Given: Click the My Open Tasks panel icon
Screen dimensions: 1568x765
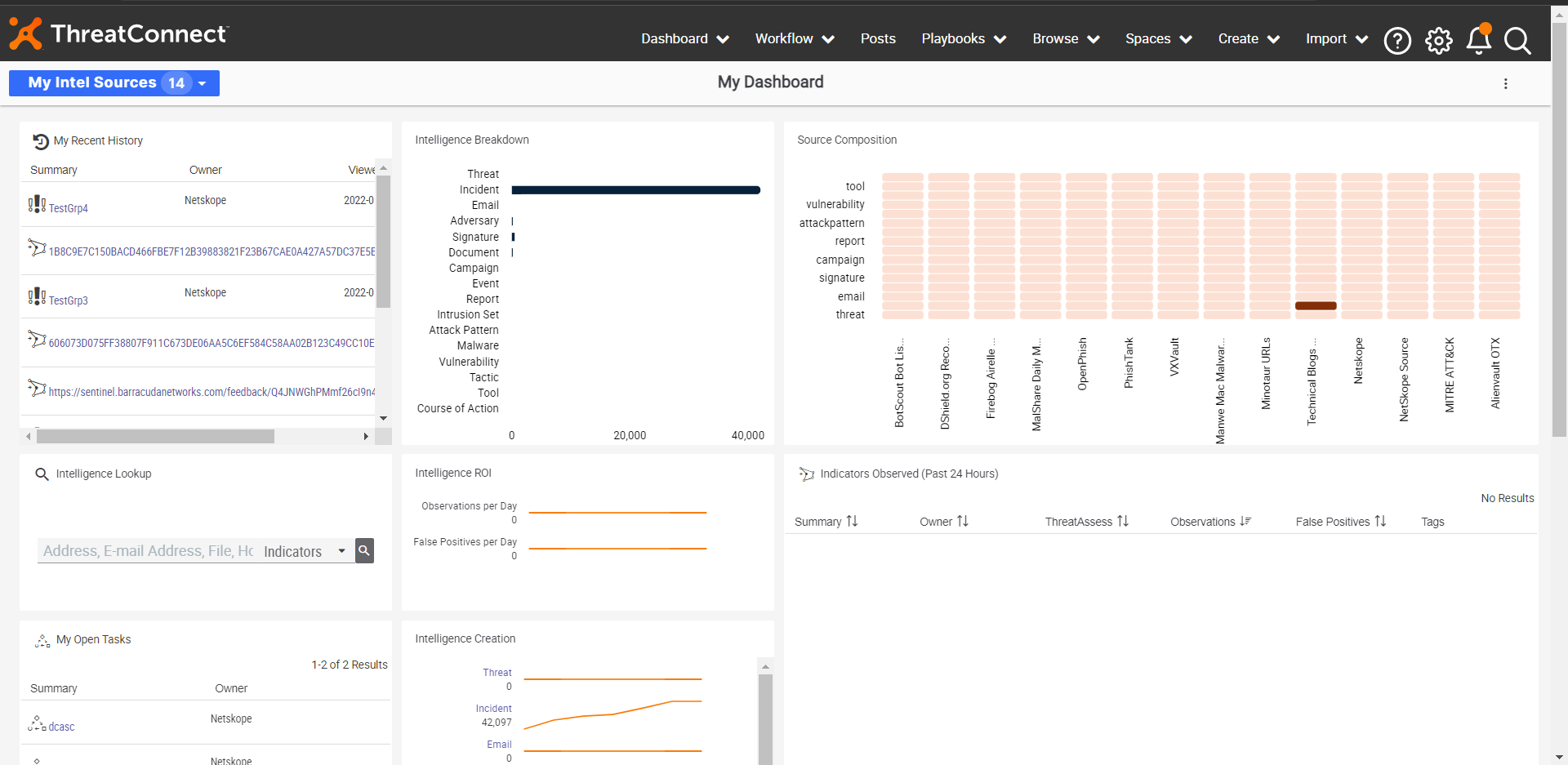Looking at the screenshot, I should (x=42, y=641).
